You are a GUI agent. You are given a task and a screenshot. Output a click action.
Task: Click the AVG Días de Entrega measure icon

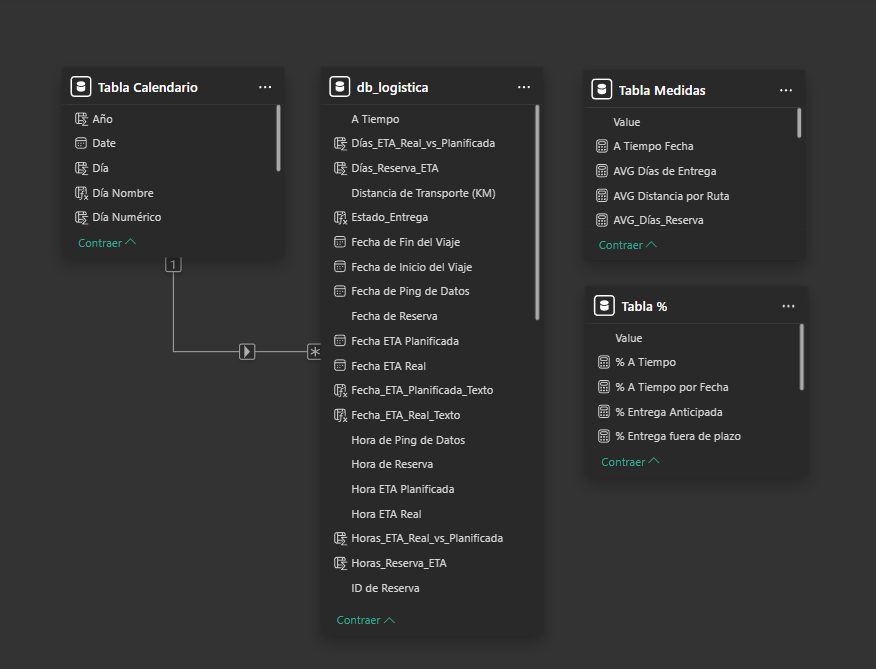click(602, 171)
